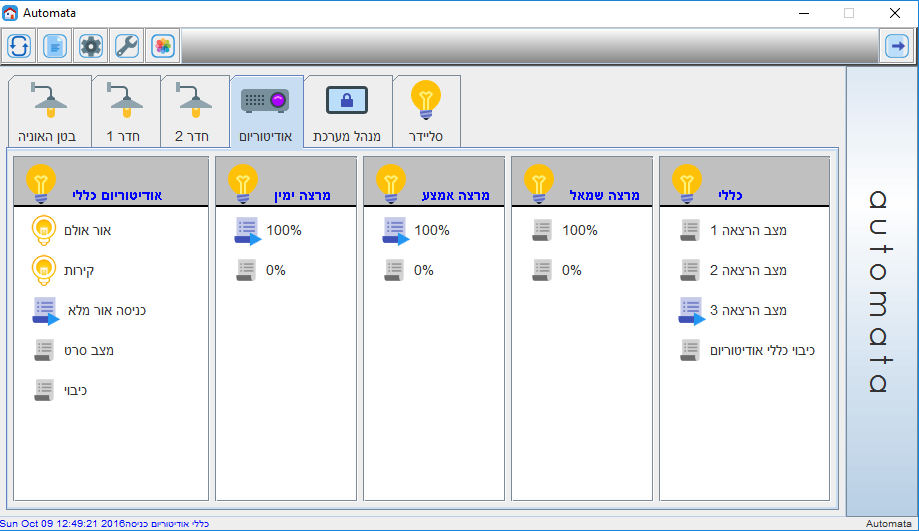Select the חדר 2 tab
This screenshot has width=919, height=531.
click(195, 112)
